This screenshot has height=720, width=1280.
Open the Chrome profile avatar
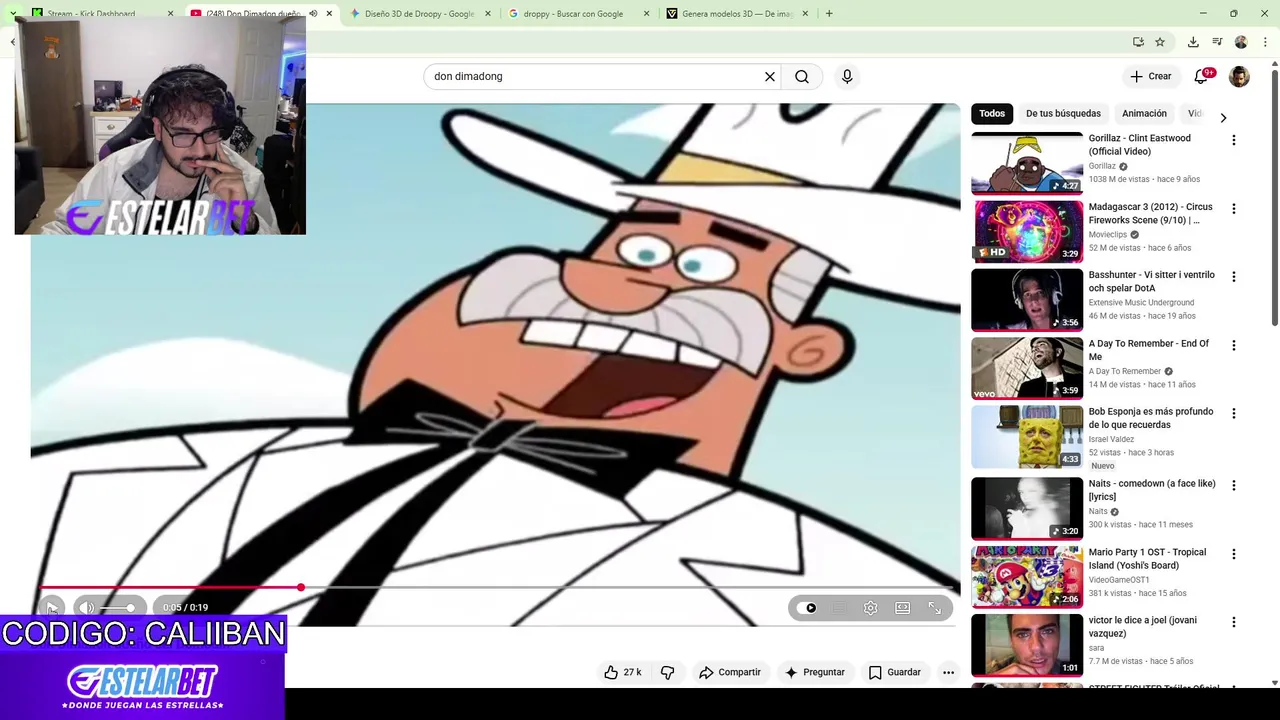coord(1241,42)
